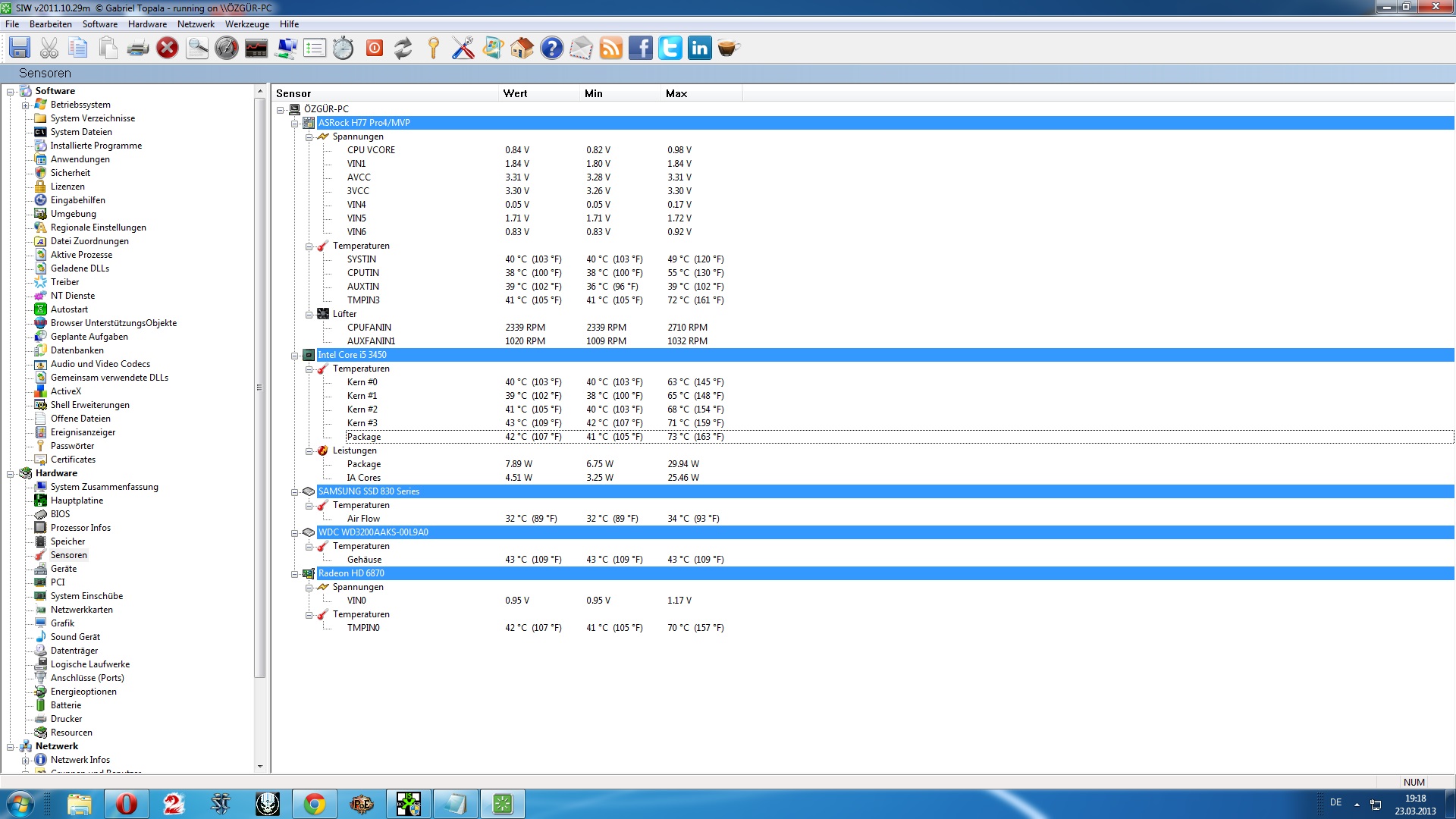The width and height of the screenshot is (1456, 819).
Task: Collapse the Software tree section
Action: (x=11, y=91)
